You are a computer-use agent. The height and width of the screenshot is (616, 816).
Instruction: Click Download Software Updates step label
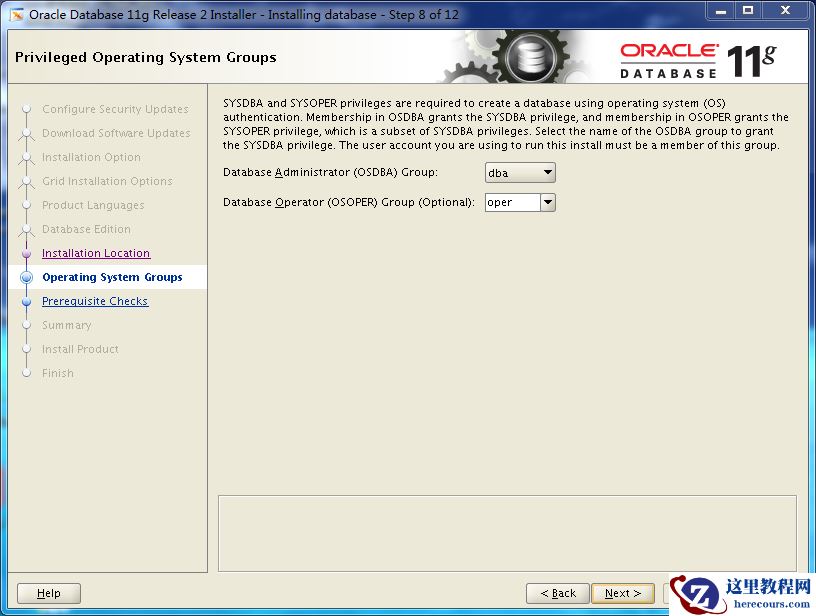pos(116,133)
